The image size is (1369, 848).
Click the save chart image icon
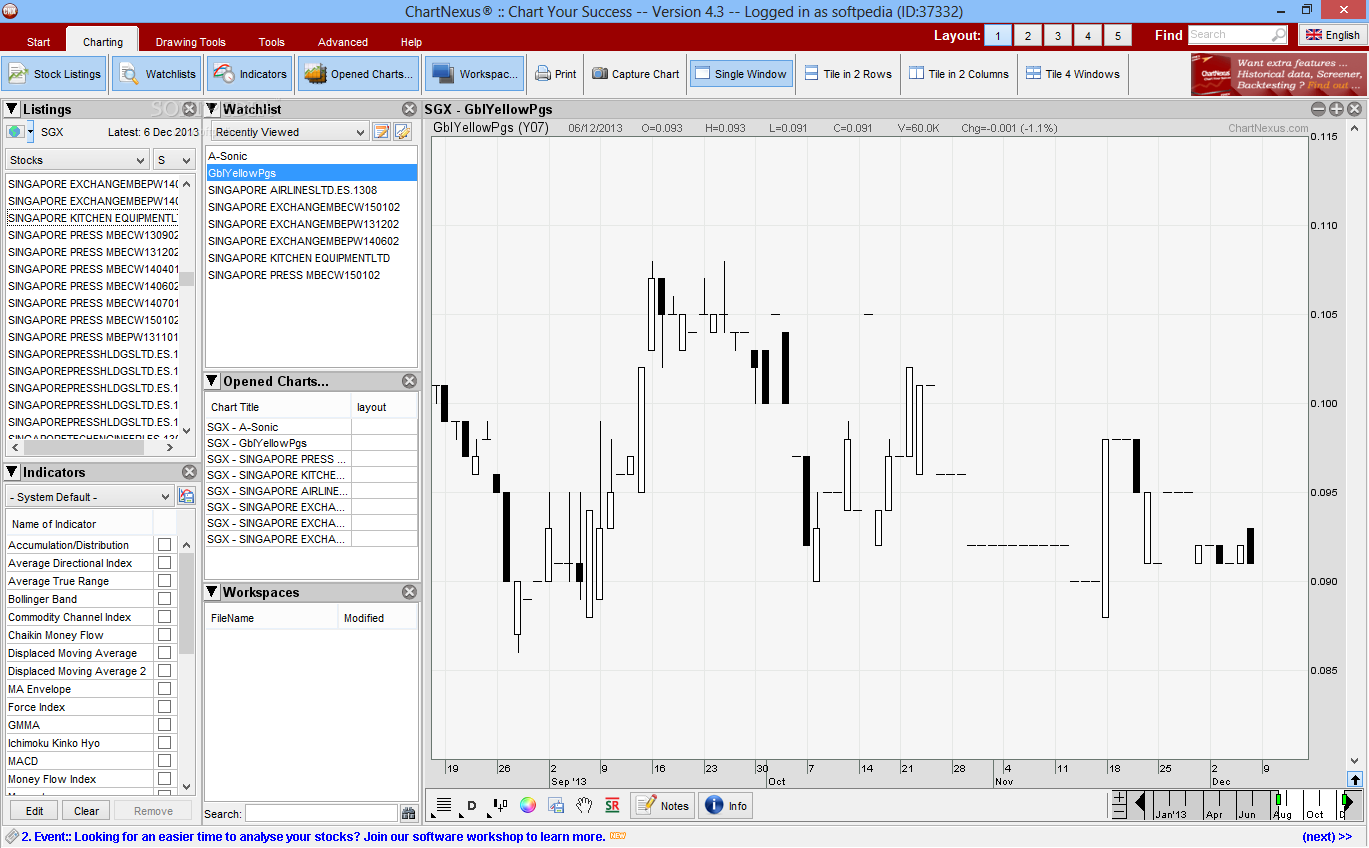(x=556, y=805)
